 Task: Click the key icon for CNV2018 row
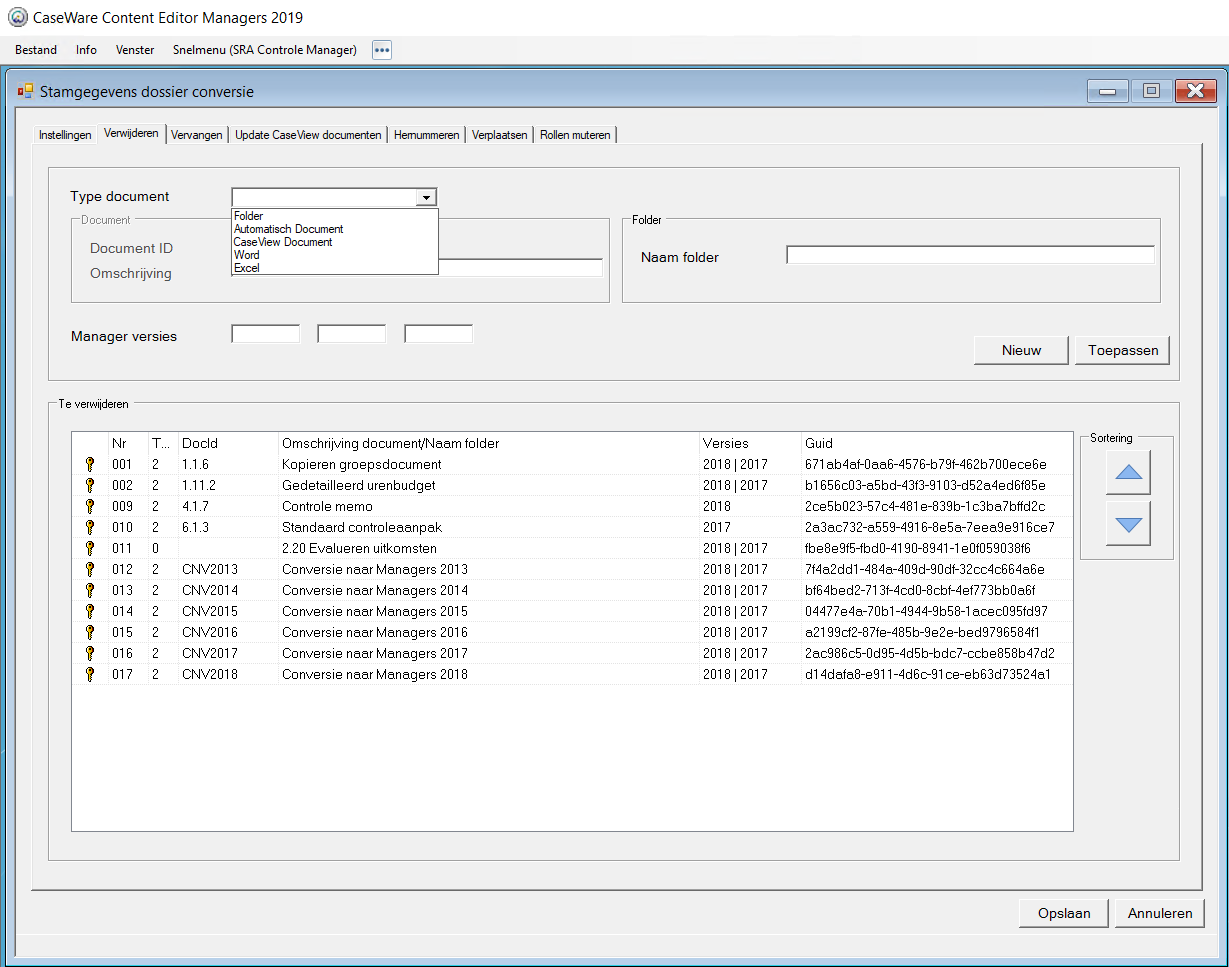[89, 674]
